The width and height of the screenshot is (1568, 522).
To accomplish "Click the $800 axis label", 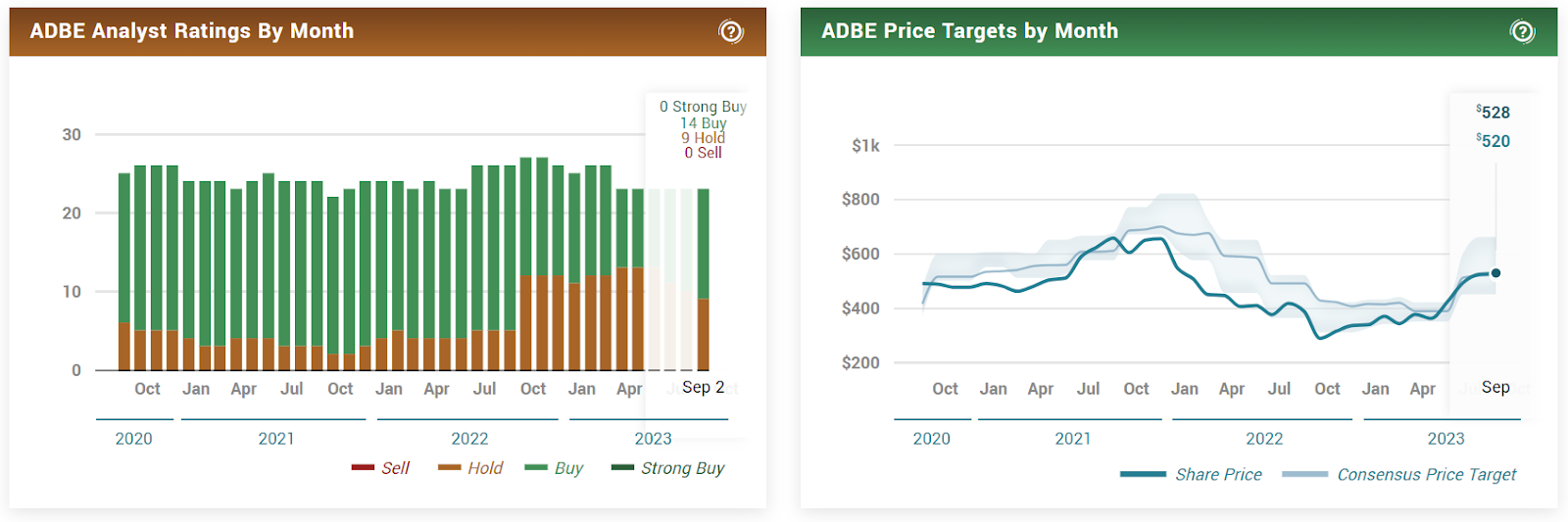I will 860,200.
